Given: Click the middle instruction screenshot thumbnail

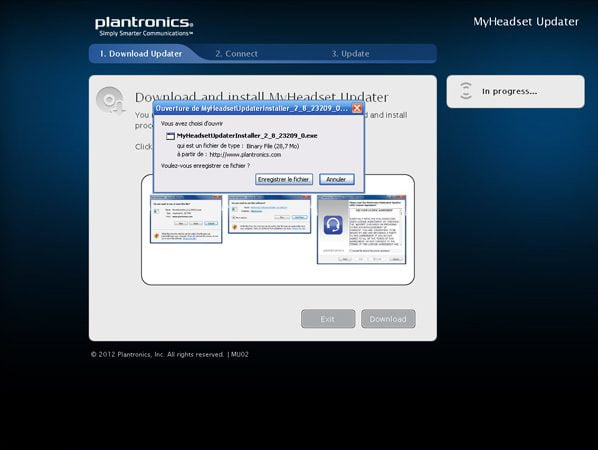Looking at the screenshot, I should click(270, 214).
